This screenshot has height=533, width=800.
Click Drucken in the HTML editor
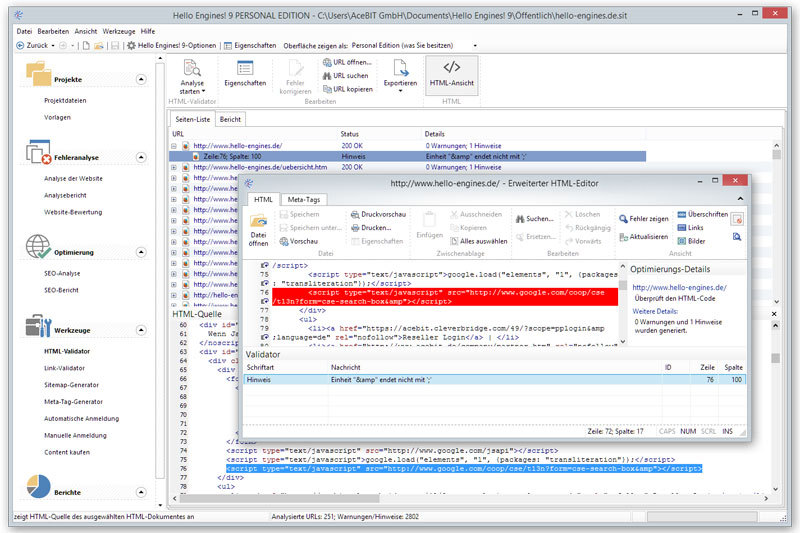[x=371, y=227]
